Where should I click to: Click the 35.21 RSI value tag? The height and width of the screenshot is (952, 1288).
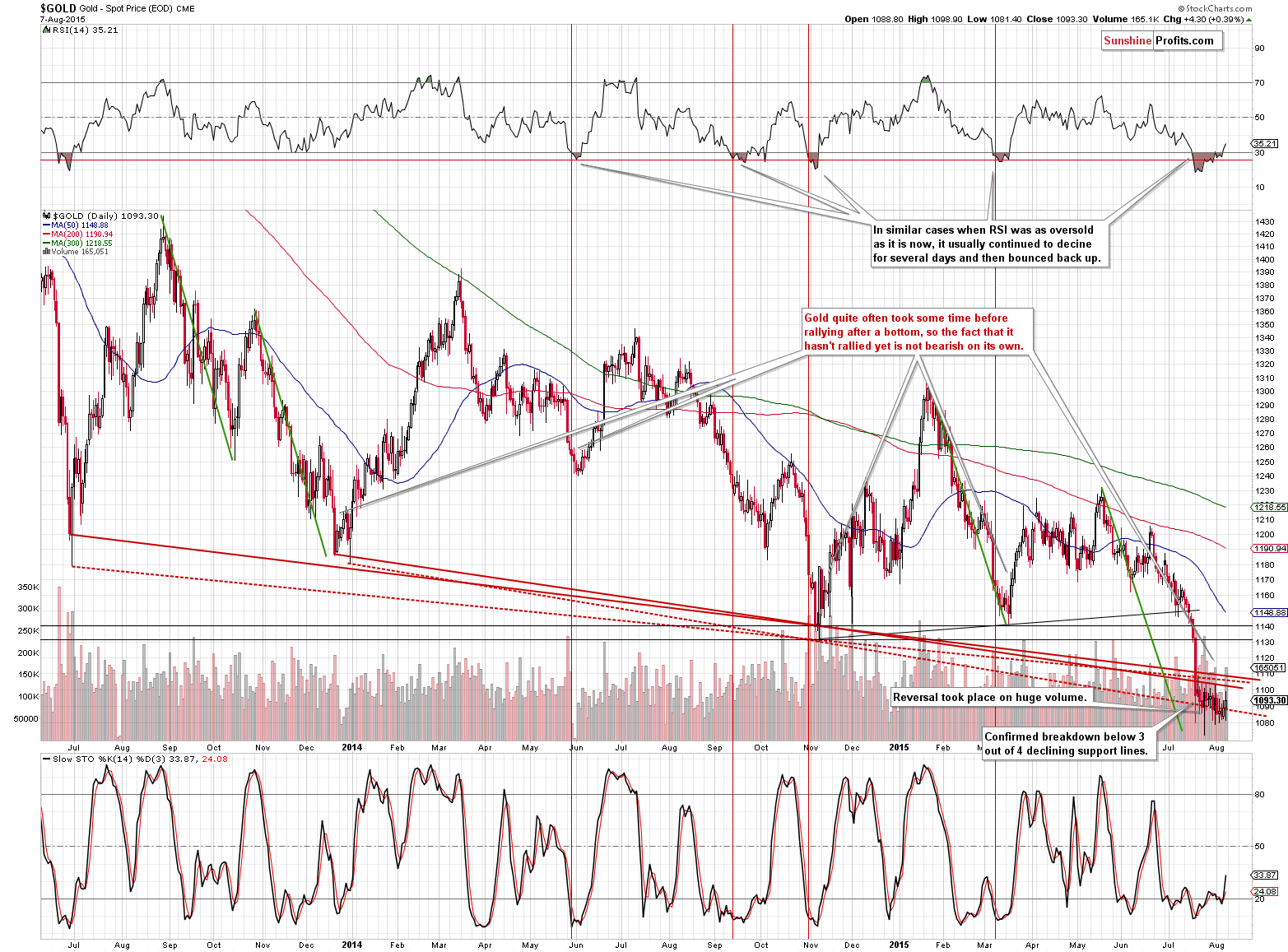1266,143
